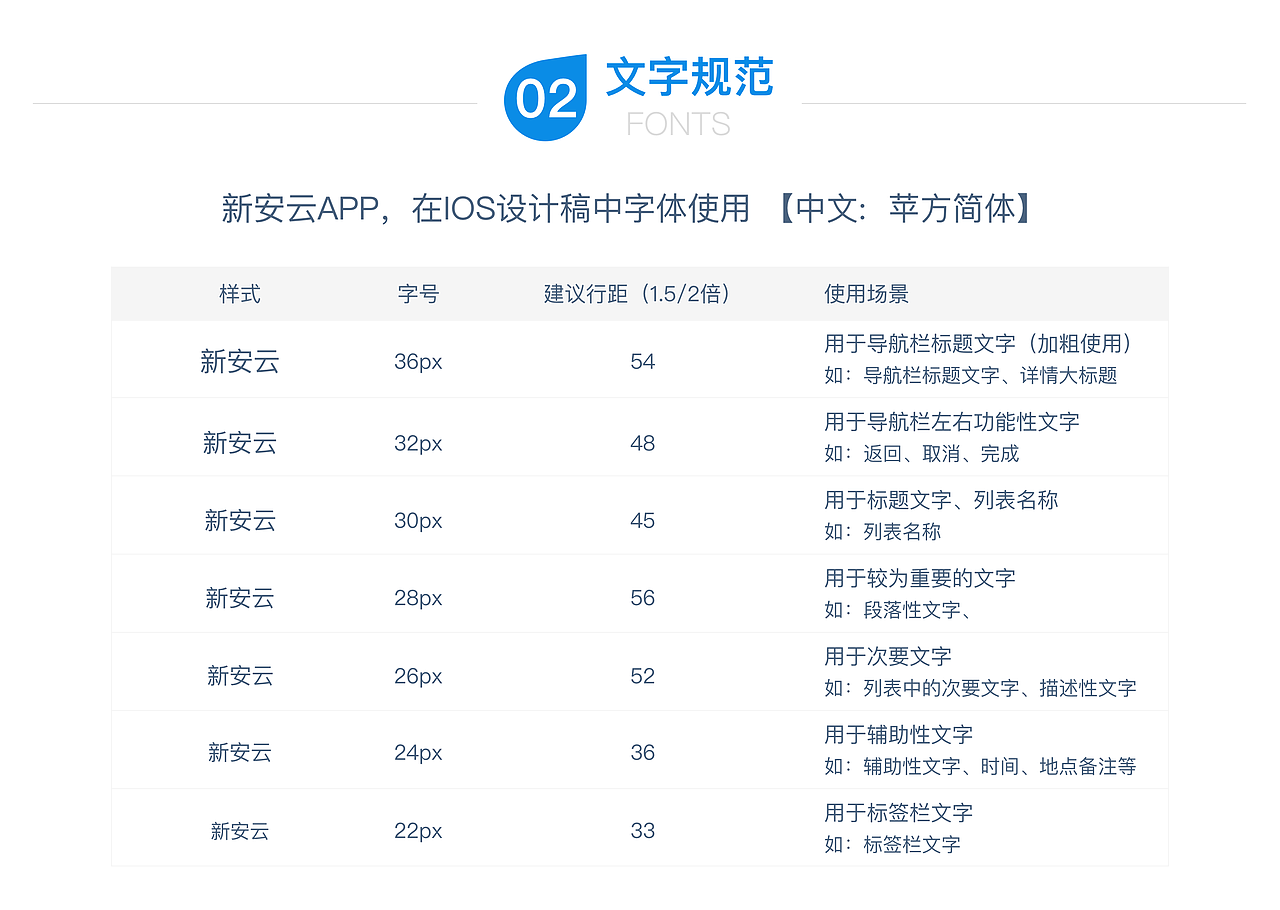Expand the 样式 column header

coord(238,294)
